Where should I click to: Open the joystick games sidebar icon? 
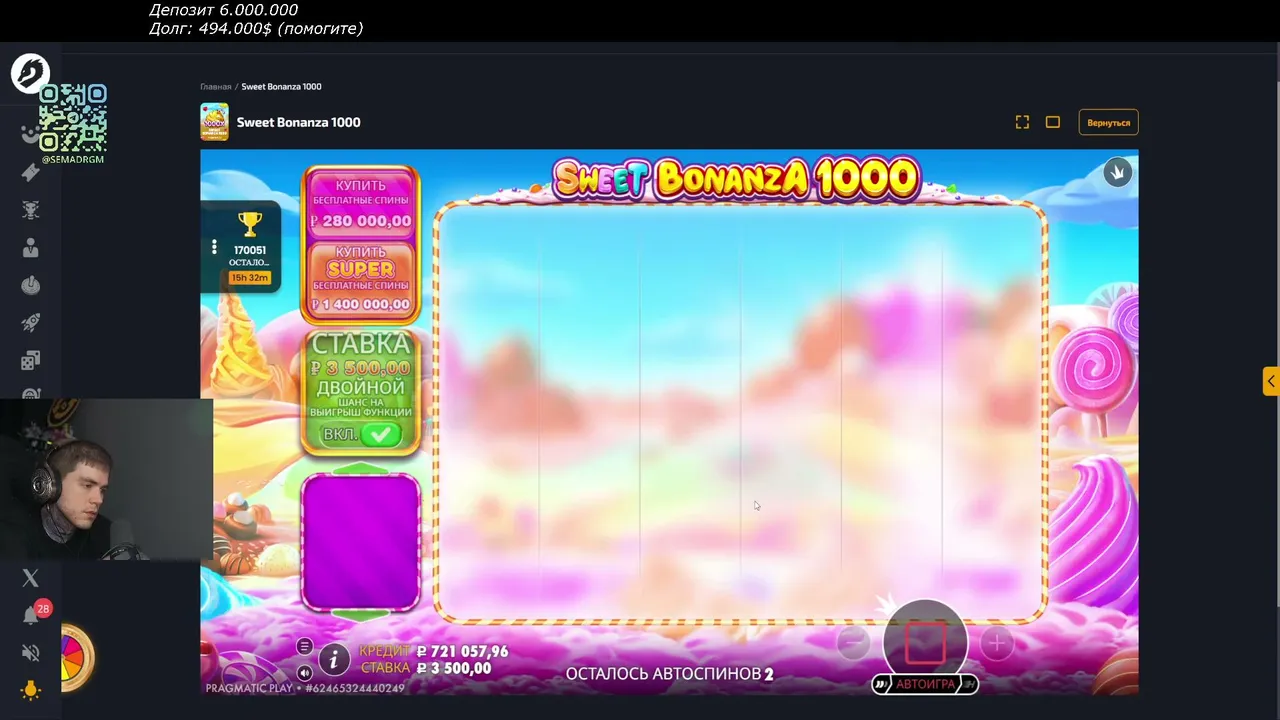point(30,286)
